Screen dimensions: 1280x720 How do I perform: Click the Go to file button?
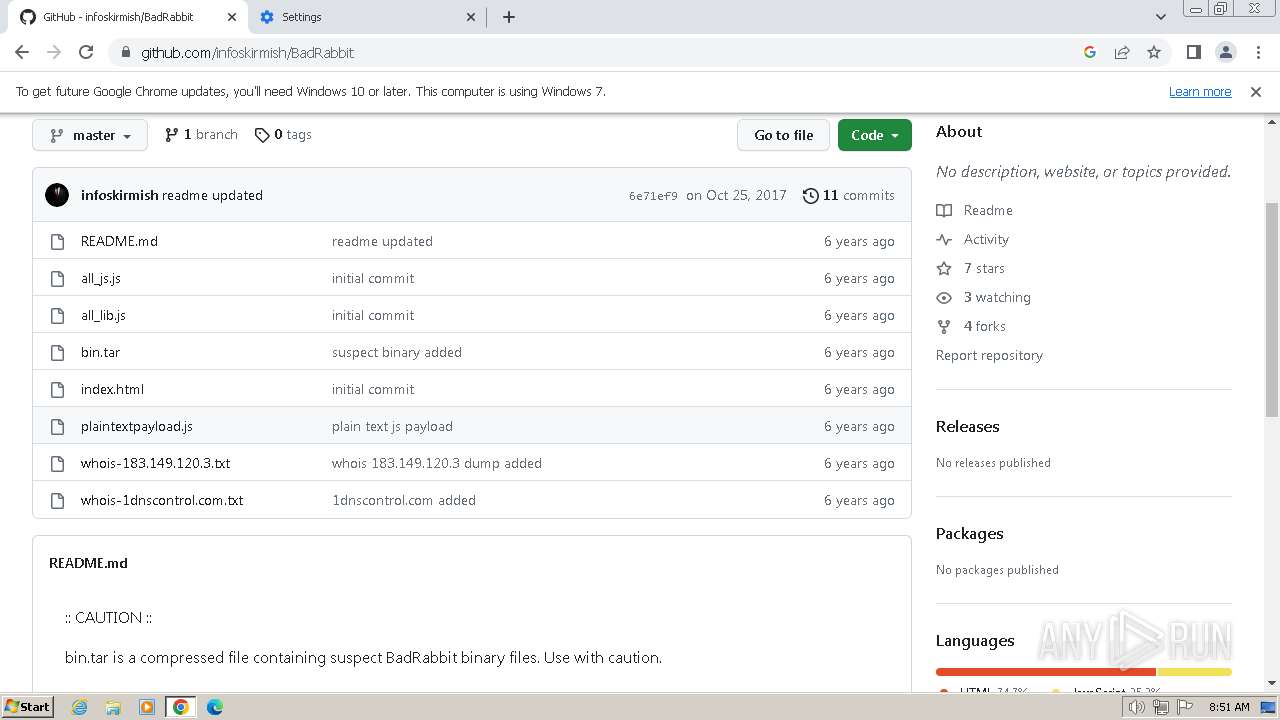784,135
